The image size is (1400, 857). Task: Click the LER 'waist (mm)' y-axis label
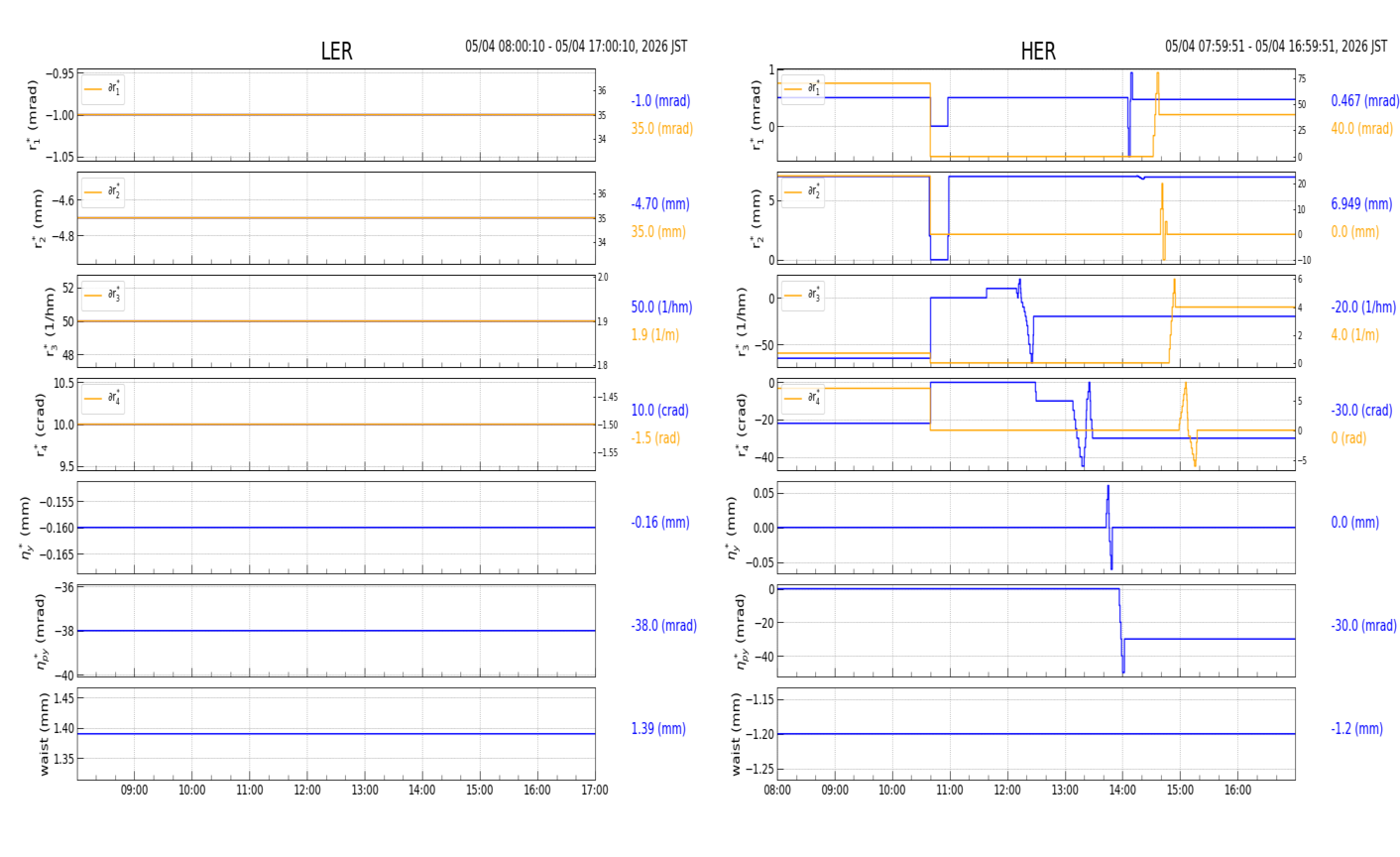(x=43, y=734)
